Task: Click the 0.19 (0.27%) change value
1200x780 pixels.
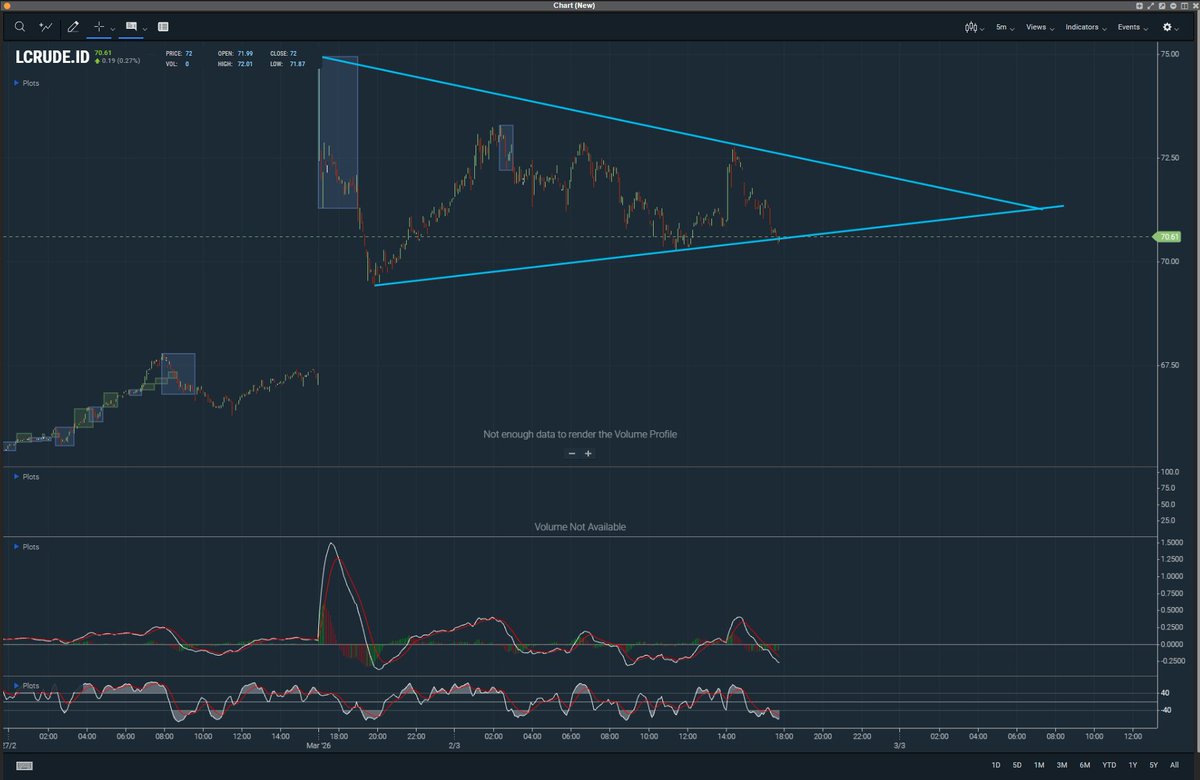Action: (x=121, y=61)
